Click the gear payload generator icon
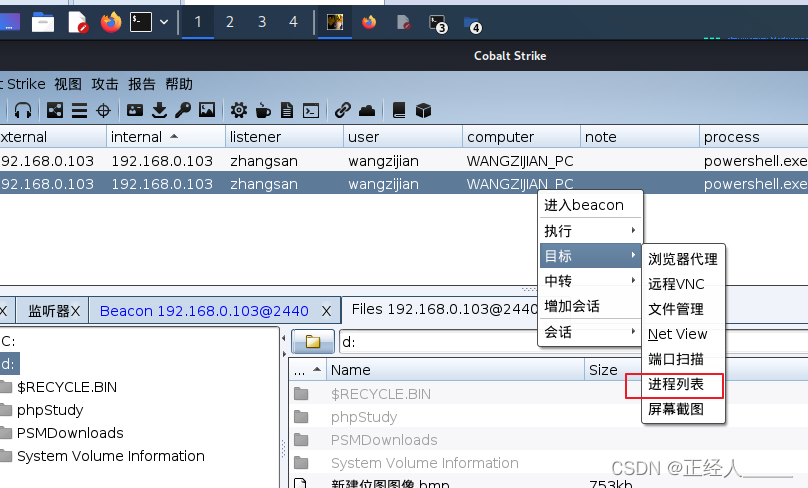The height and width of the screenshot is (488, 808). [239, 110]
